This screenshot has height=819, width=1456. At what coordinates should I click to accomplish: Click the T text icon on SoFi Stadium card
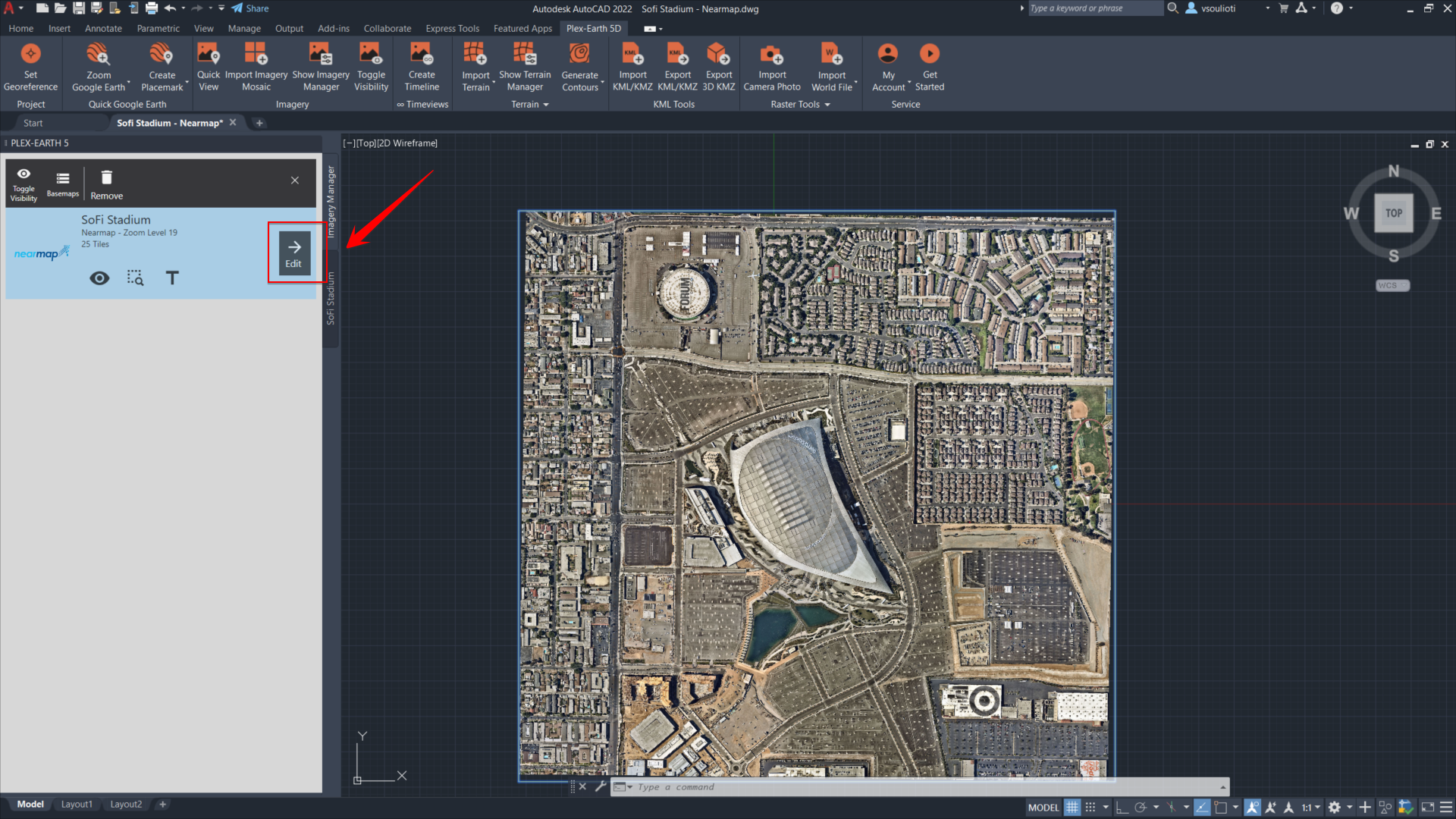[x=172, y=278]
